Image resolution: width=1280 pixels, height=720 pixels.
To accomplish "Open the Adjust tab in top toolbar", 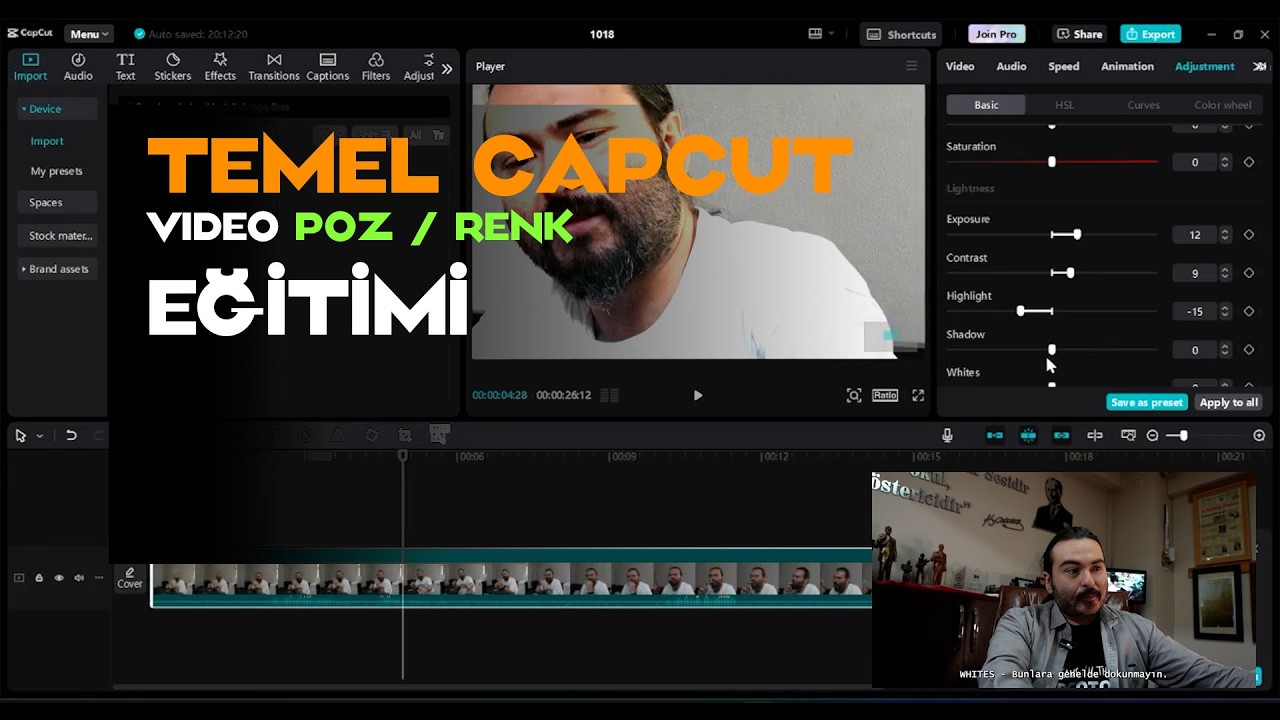I will [x=421, y=67].
